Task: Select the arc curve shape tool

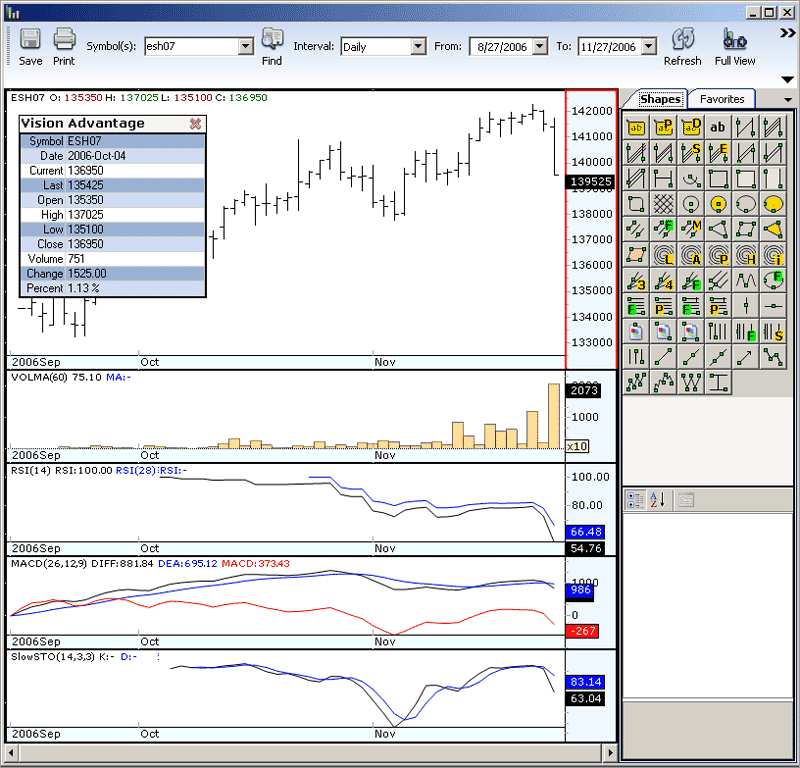Action: (x=691, y=179)
